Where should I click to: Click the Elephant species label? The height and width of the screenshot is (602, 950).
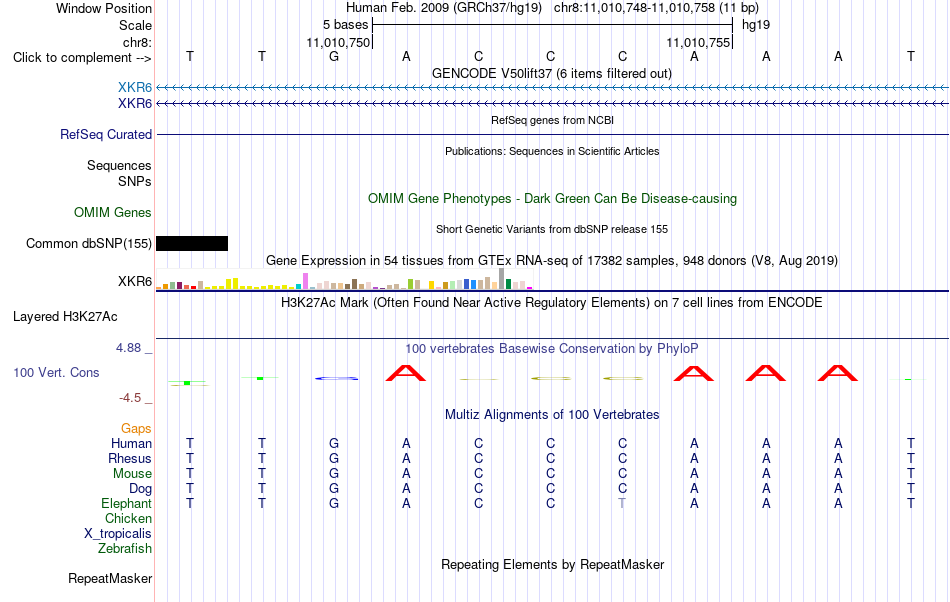click(x=126, y=503)
